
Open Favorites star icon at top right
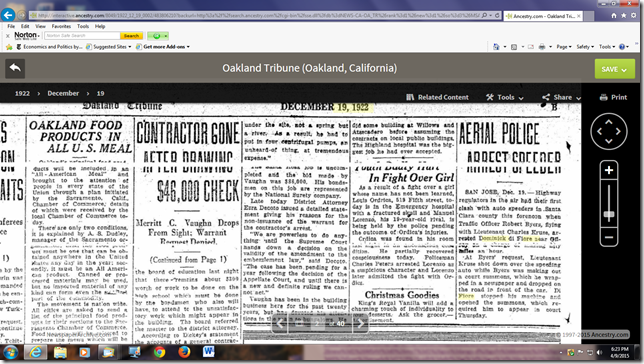coord(623,15)
